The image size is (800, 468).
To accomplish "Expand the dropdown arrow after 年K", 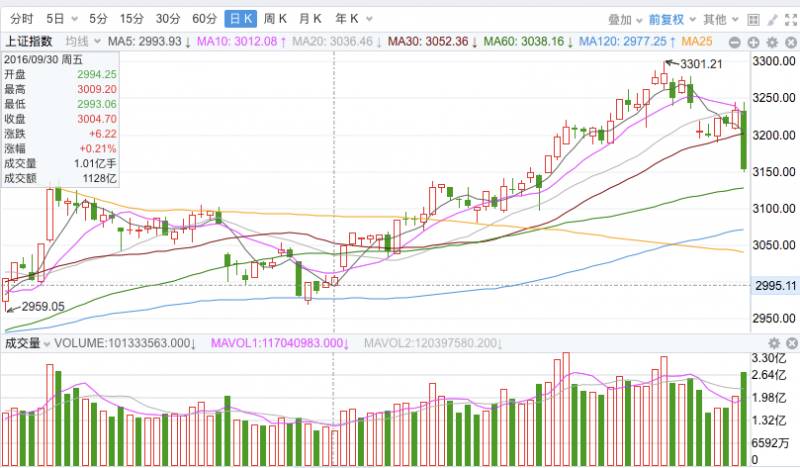I will point(369,20).
